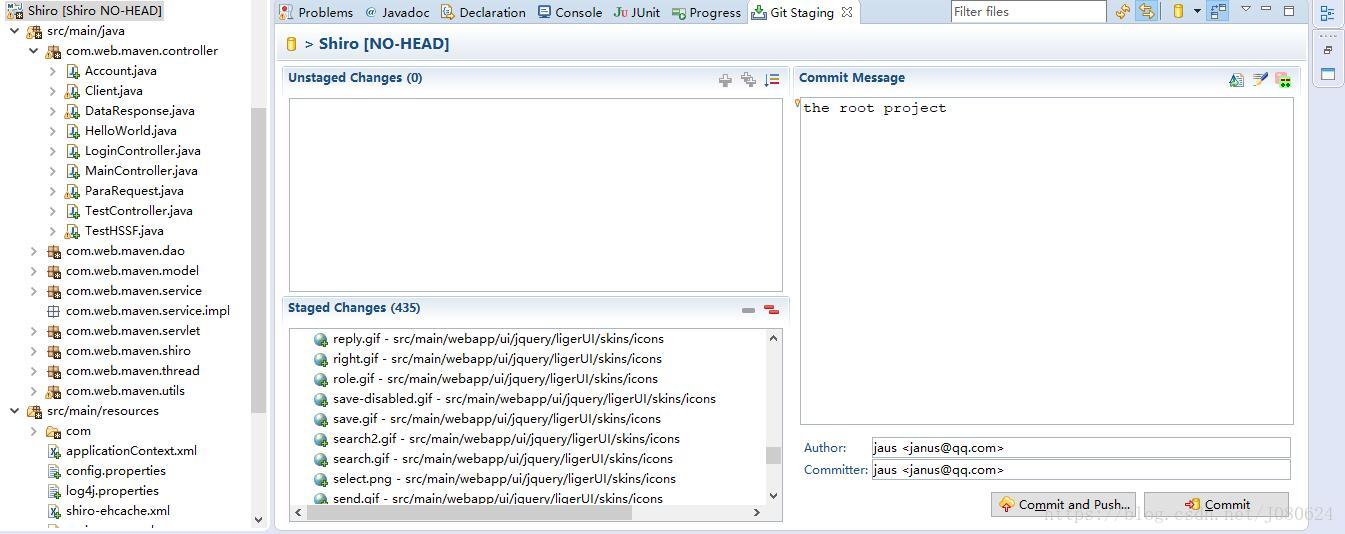This screenshot has height=534, width=1345.
Task: Toggle the Amend previous commit icon
Action: tap(1237, 80)
